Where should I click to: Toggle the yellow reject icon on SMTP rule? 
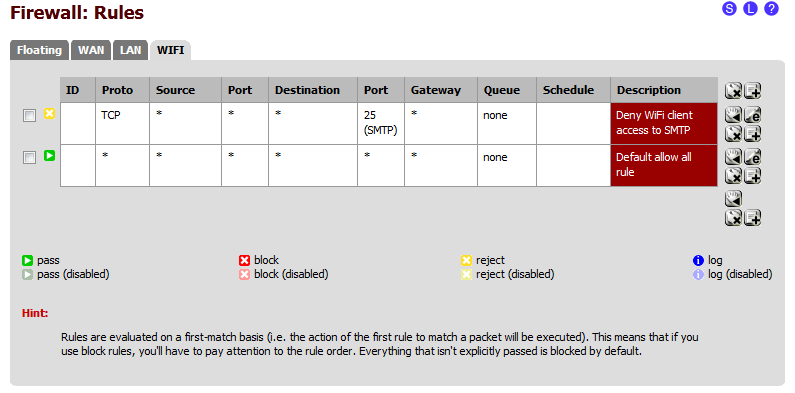point(49,114)
